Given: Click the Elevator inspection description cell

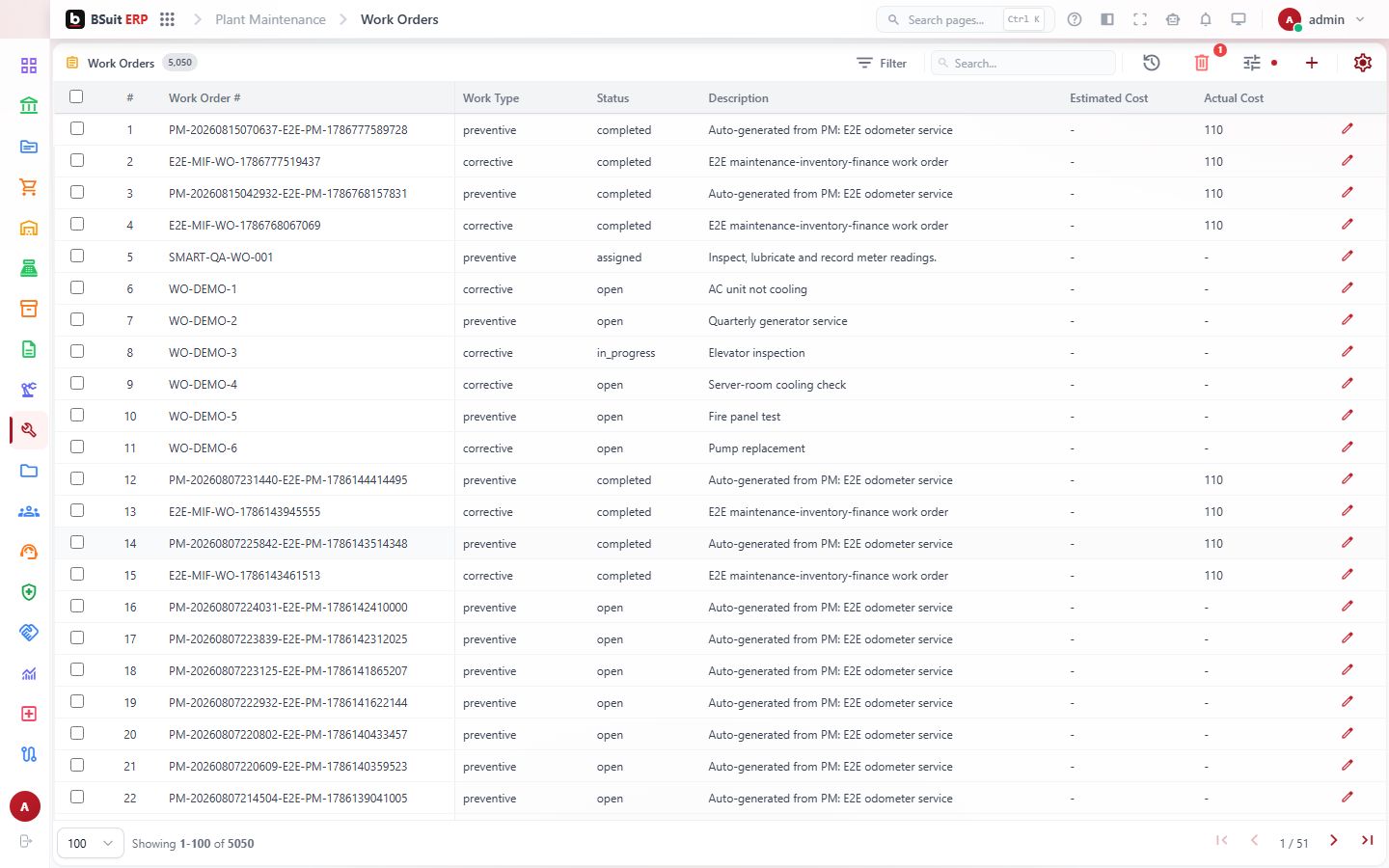Looking at the screenshot, I should (756, 353).
